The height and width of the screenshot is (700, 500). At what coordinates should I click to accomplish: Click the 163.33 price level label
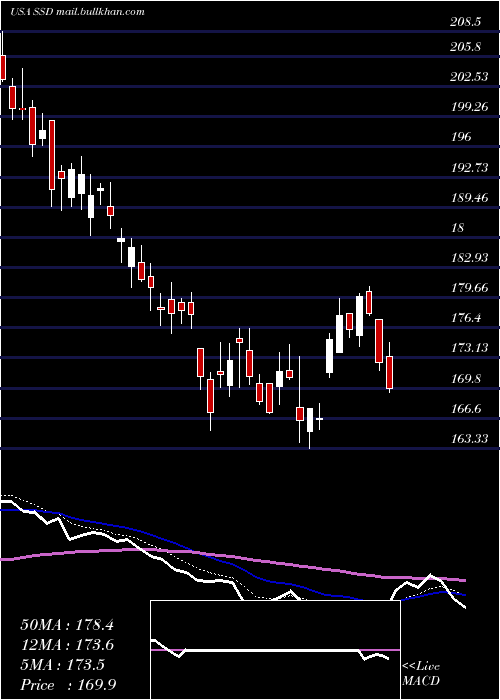470,438
